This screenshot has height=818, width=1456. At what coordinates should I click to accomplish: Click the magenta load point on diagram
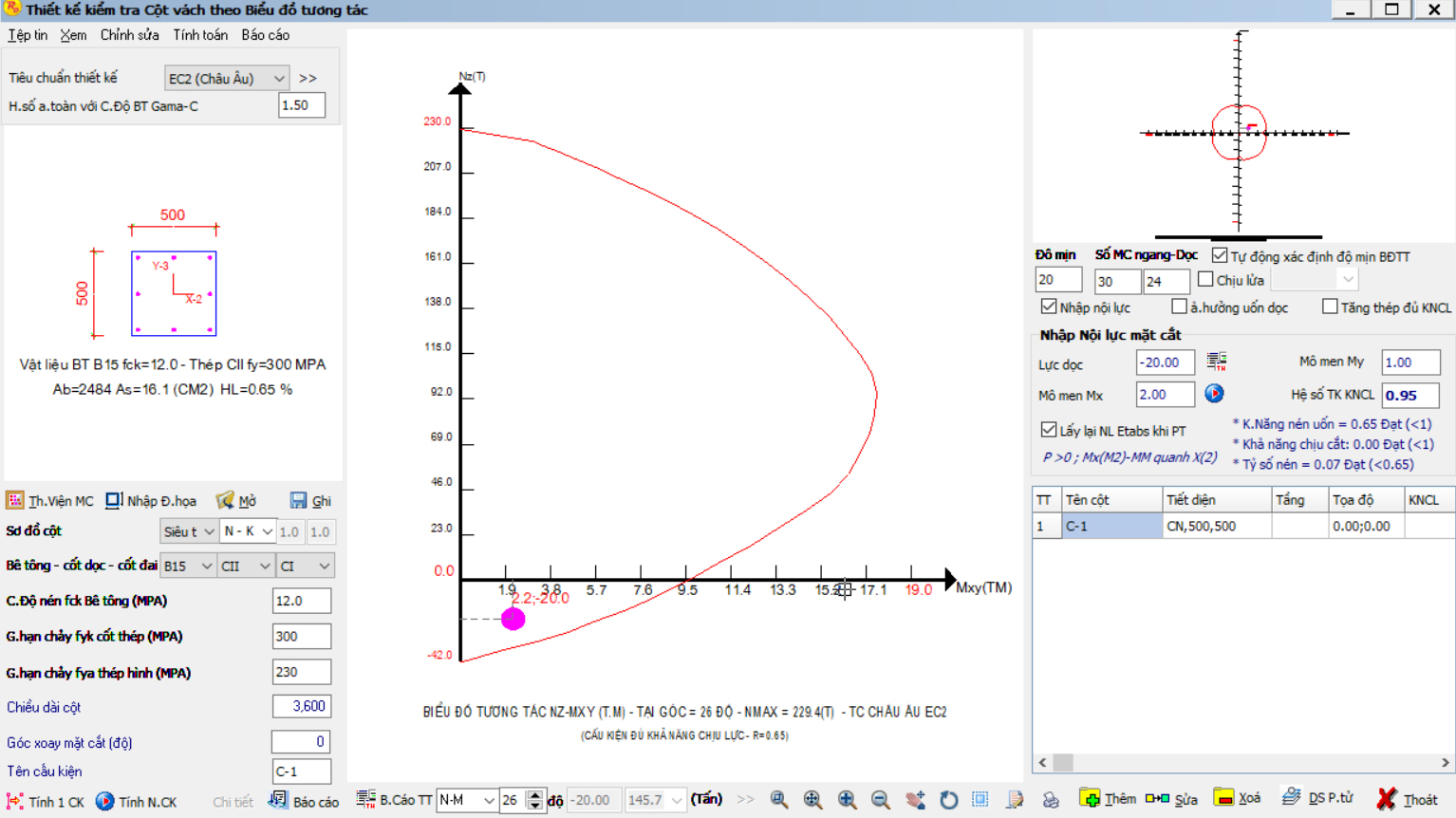pyautogui.click(x=513, y=619)
